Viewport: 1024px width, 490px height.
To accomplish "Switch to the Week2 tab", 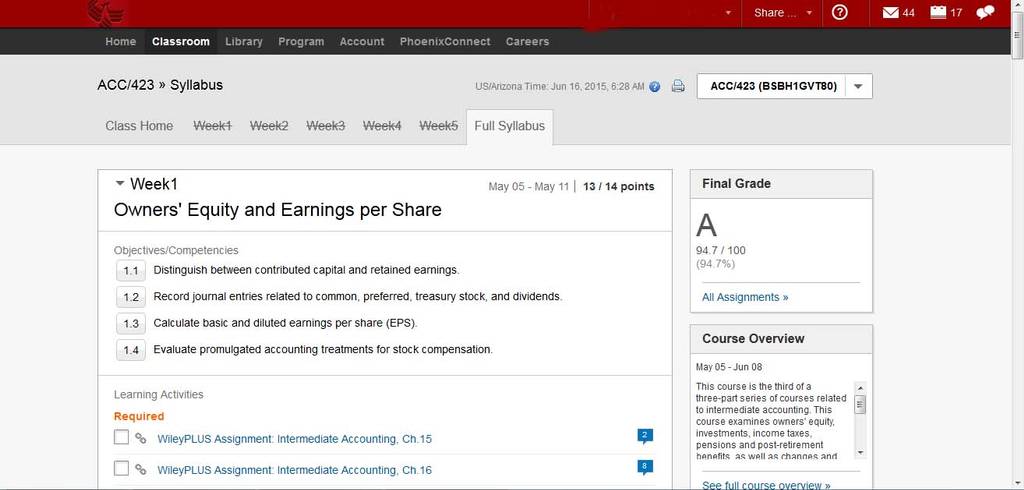I will pyautogui.click(x=269, y=126).
